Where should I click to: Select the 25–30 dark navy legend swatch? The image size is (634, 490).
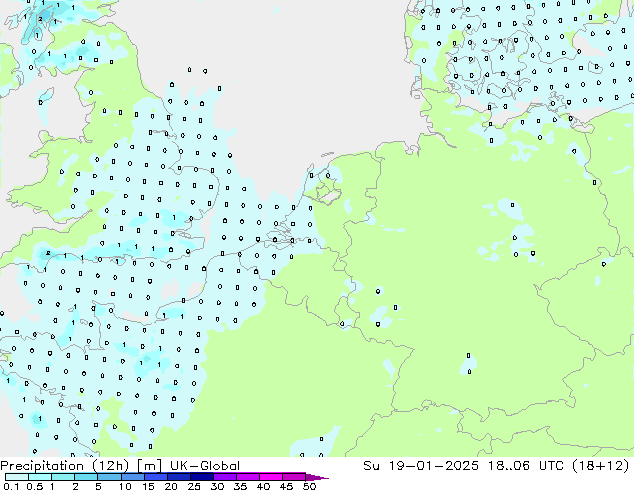pos(202,477)
